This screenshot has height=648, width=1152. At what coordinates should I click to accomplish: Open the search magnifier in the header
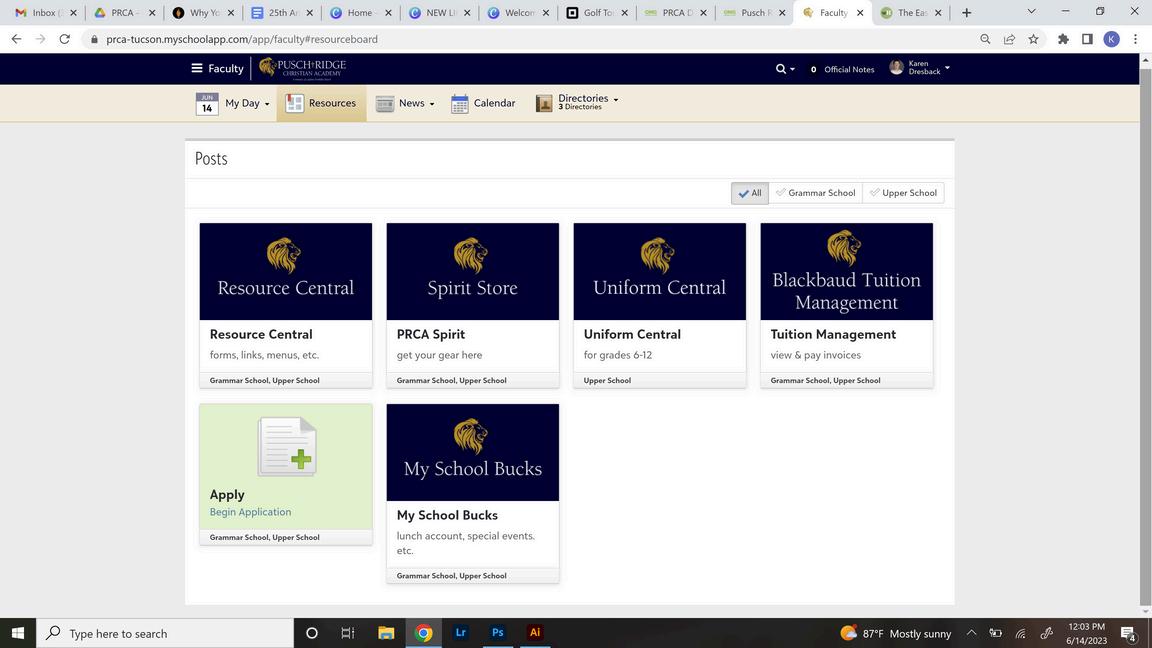[x=781, y=68]
